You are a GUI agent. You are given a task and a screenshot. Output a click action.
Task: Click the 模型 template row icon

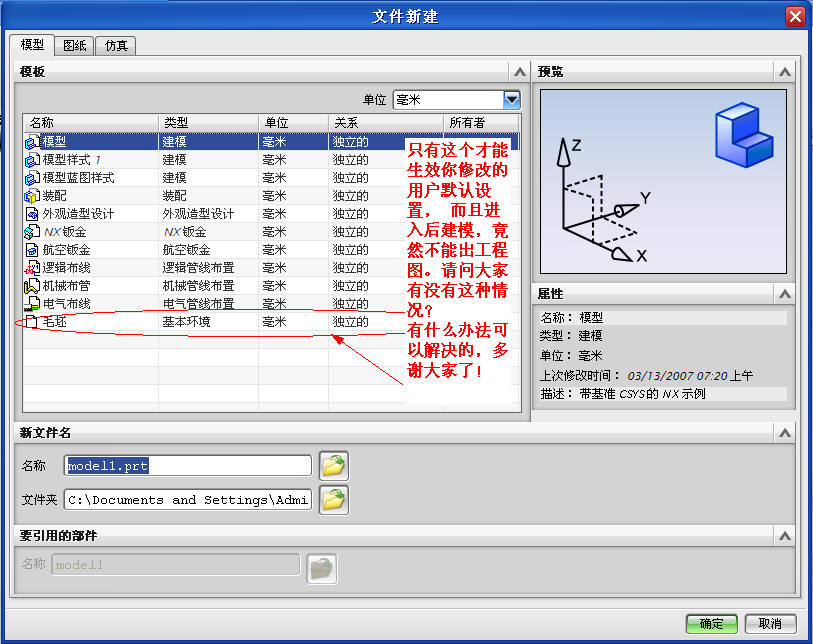point(32,142)
